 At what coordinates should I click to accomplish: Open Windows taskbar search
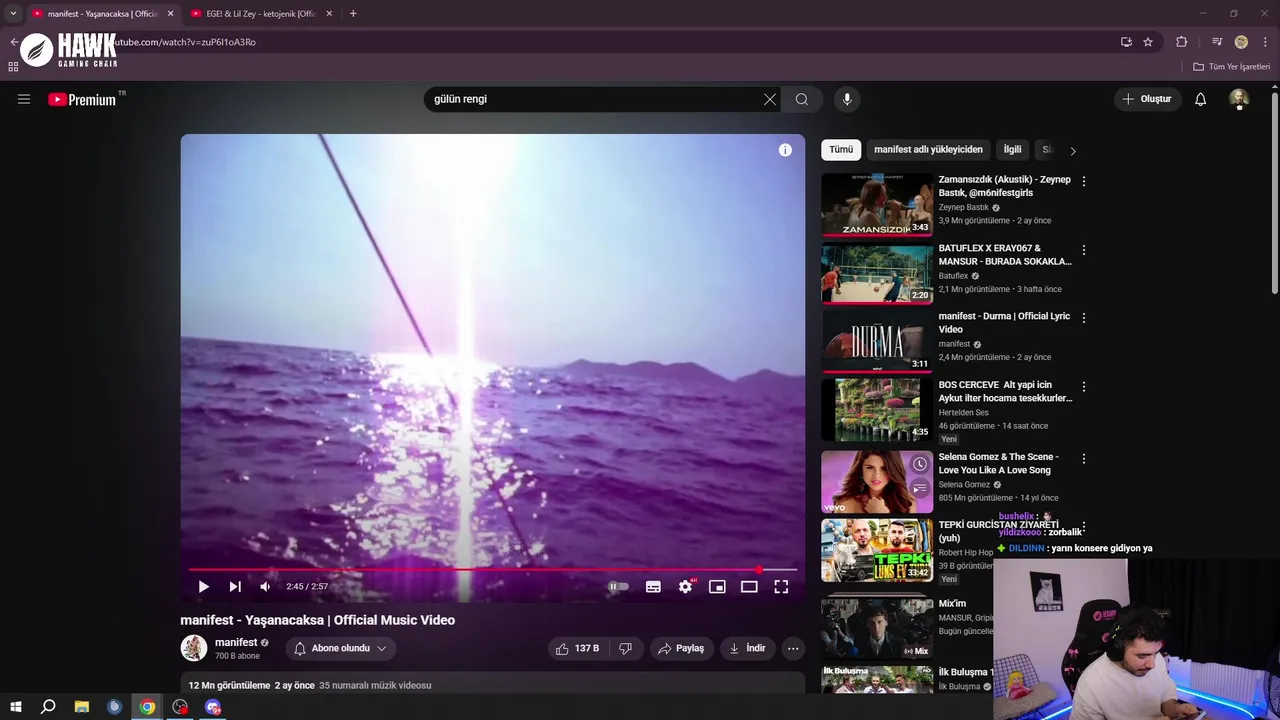[x=48, y=707]
